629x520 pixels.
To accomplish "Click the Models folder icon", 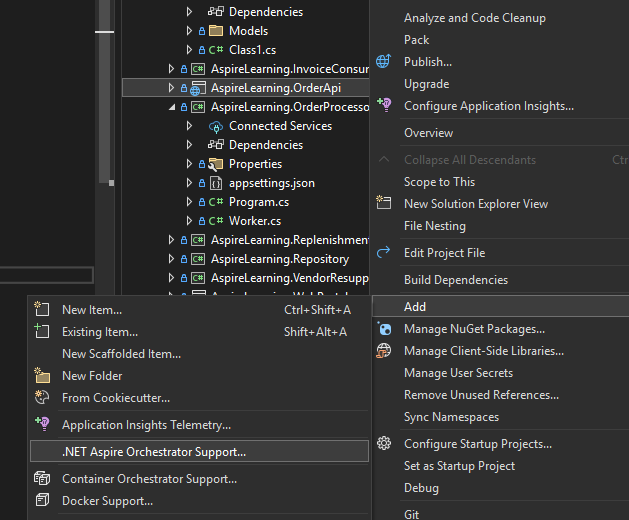I will coord(216,30).
